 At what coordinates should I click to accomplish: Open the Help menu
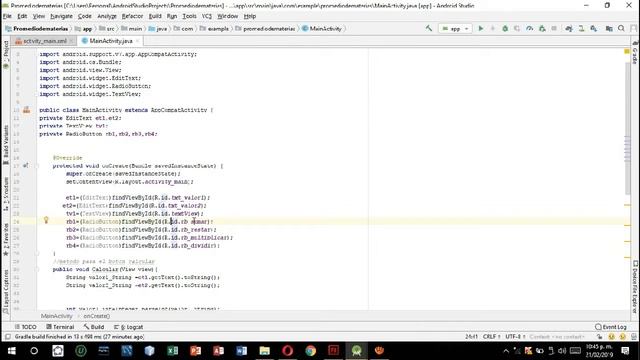point(250,16)
